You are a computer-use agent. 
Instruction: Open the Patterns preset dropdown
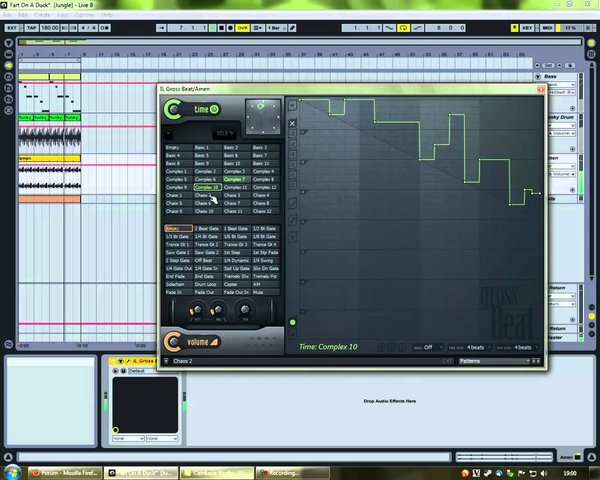[x=494, y=361]
